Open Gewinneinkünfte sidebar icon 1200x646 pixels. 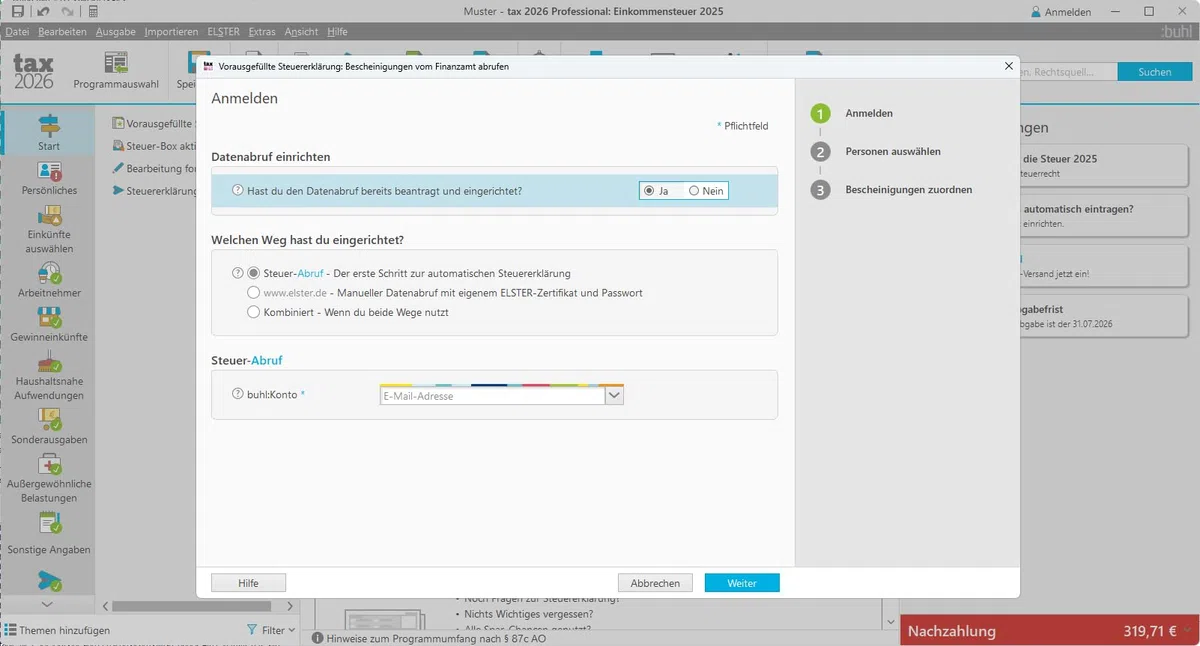pyautogui.click(x=49, y=318)
